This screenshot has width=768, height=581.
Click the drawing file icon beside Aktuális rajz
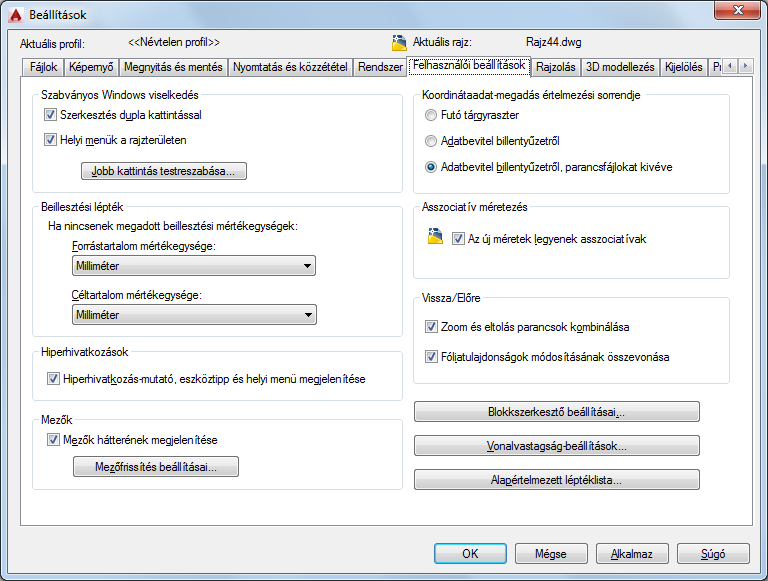click(x=399, y=43)
